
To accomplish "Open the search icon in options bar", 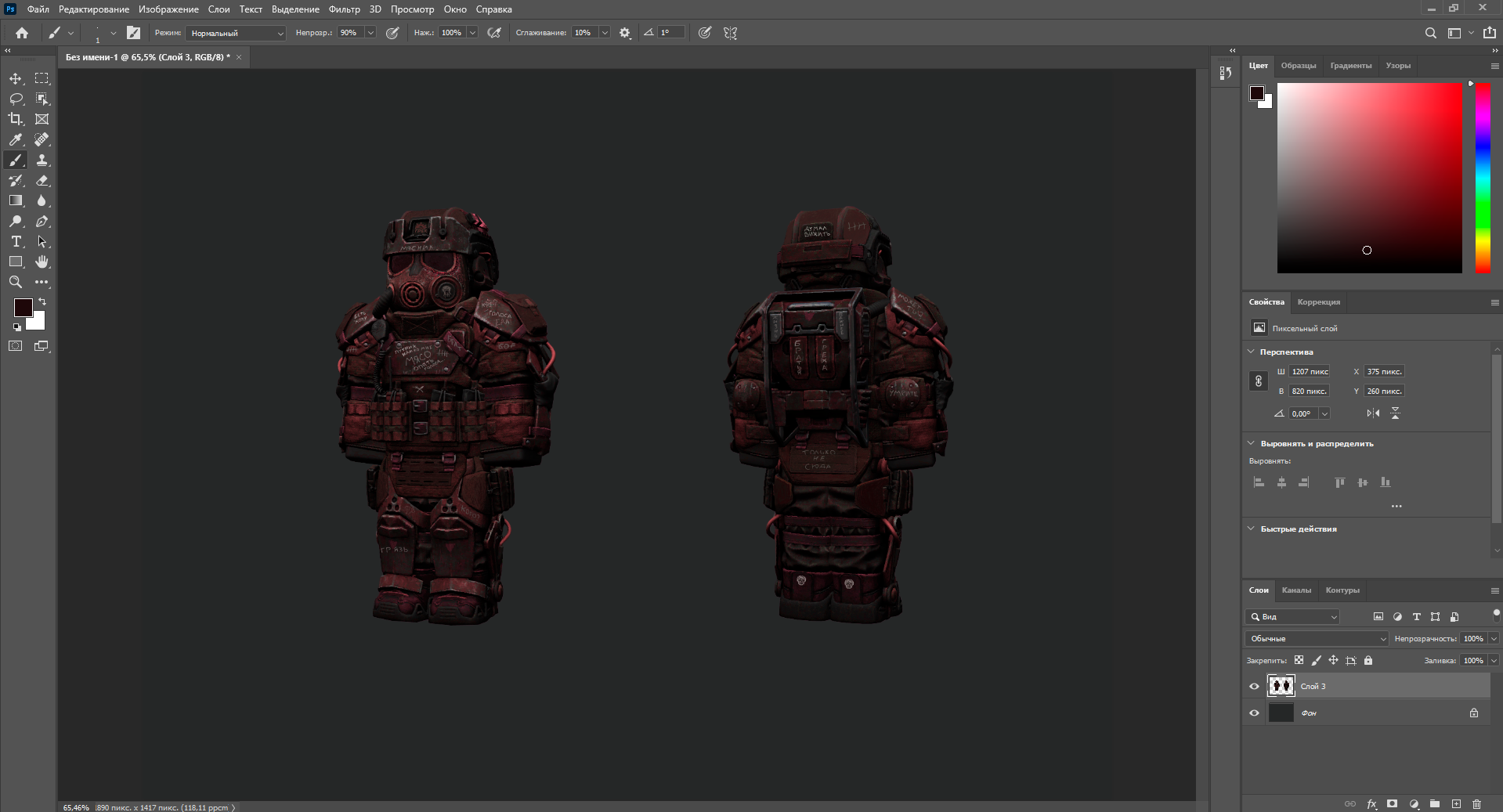I will point(1430,33).
